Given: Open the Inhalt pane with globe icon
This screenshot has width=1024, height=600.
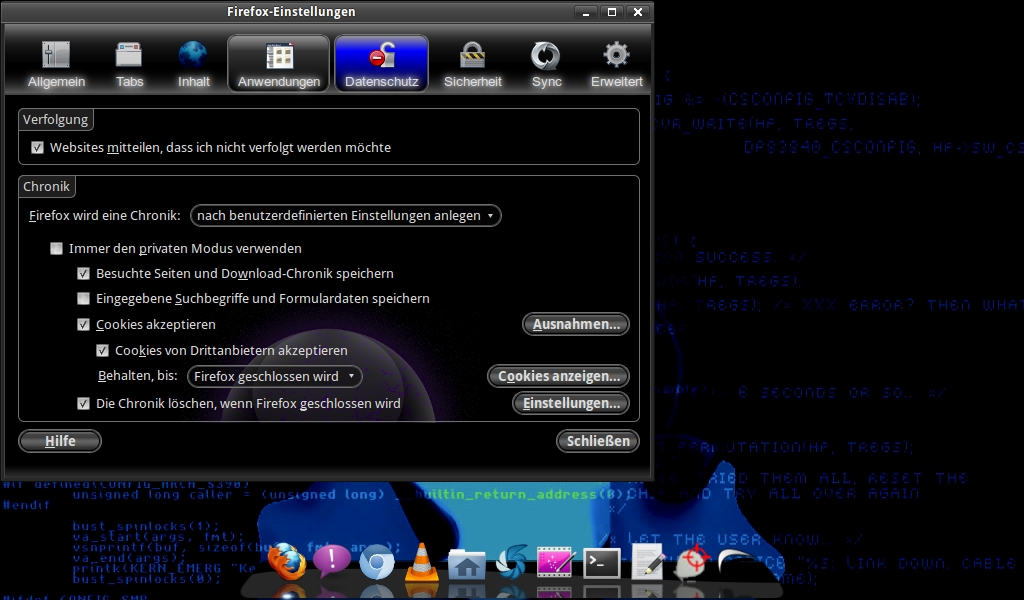Looking at the screenshot, I should point(193,63).
